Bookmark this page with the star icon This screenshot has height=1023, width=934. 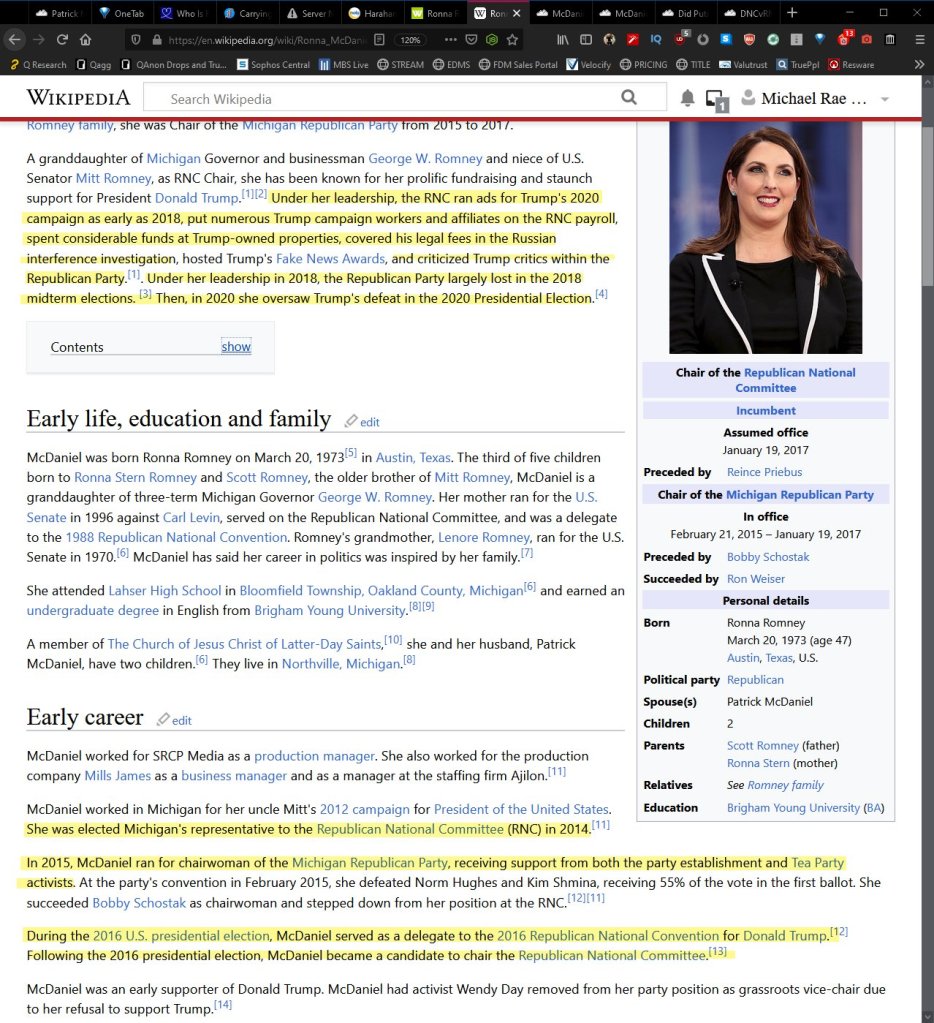click(512, 40)
